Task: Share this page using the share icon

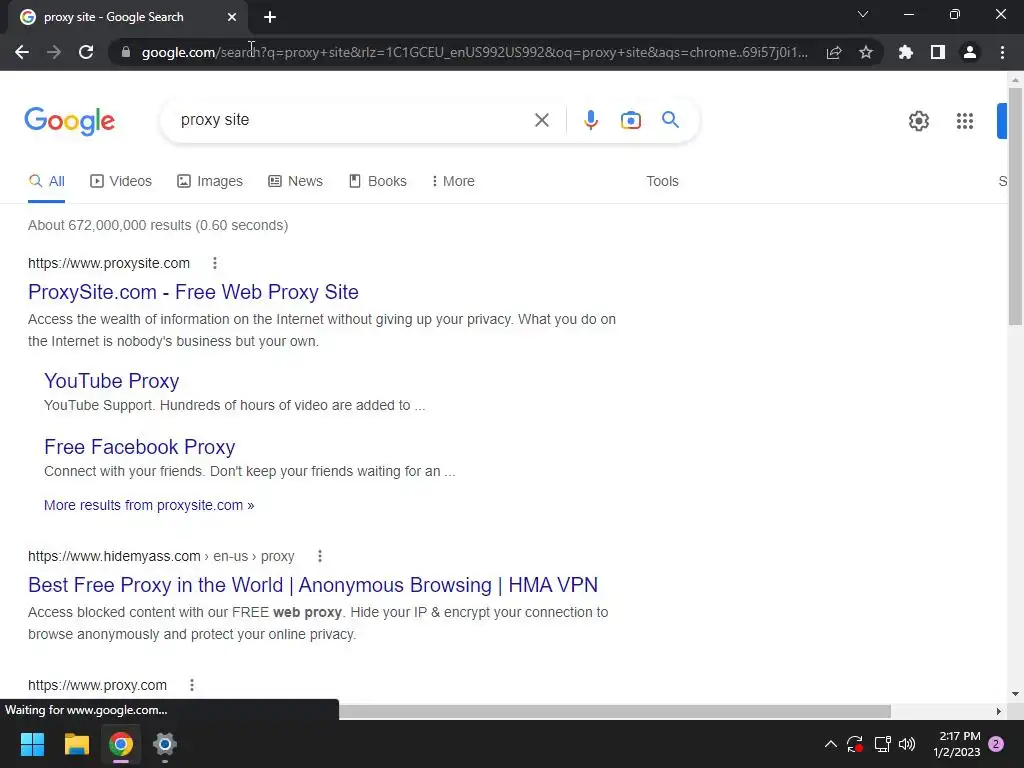Action: click(x=834, y=52)
